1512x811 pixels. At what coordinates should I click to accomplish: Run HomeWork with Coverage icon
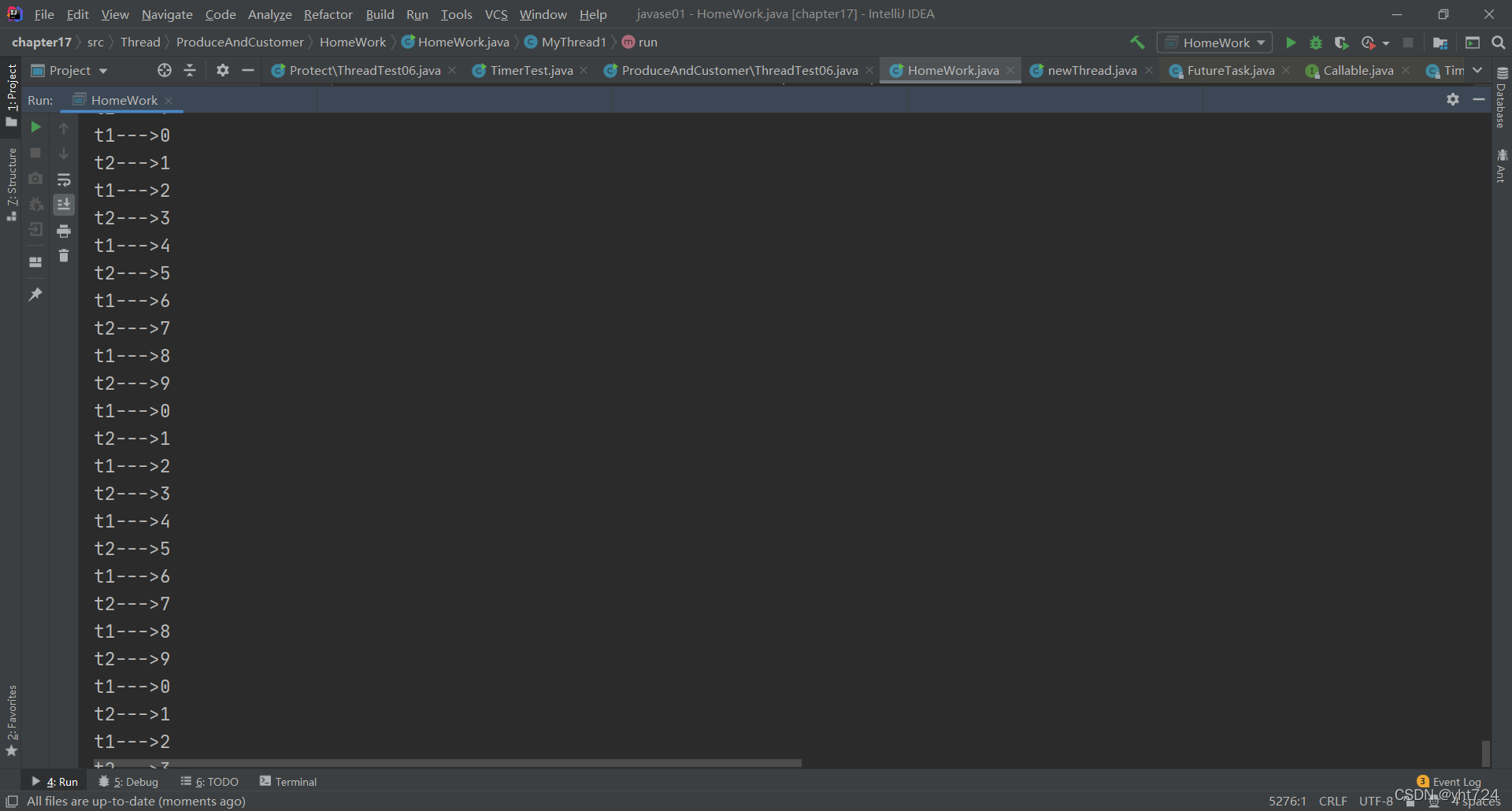[1342, 43]
